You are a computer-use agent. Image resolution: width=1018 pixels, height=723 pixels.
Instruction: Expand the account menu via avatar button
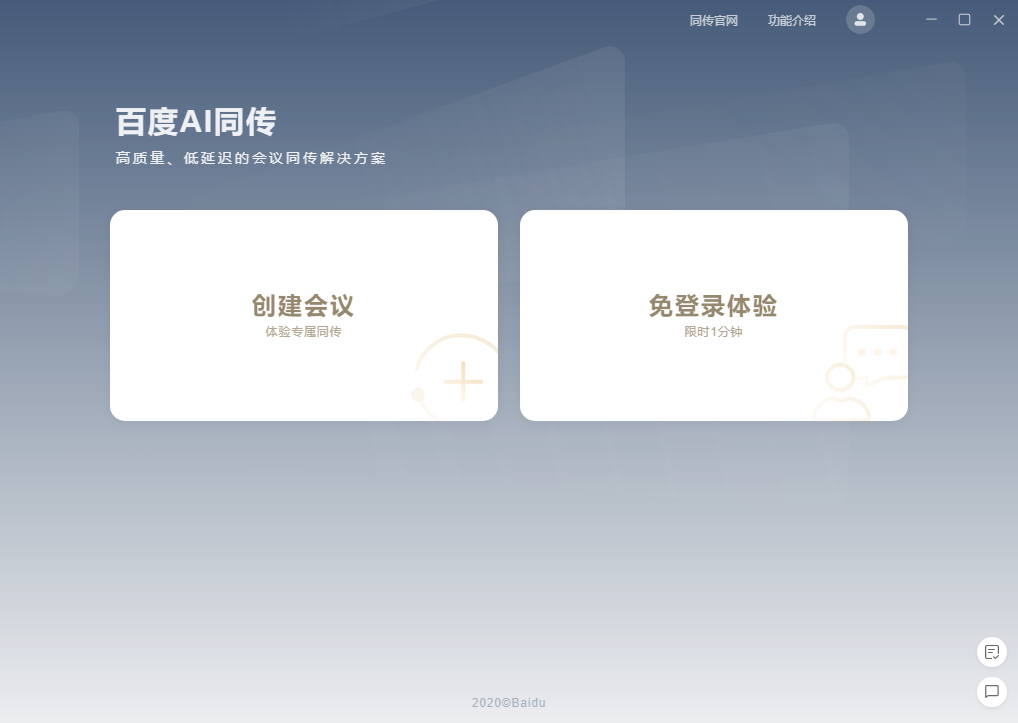point(860,20)
